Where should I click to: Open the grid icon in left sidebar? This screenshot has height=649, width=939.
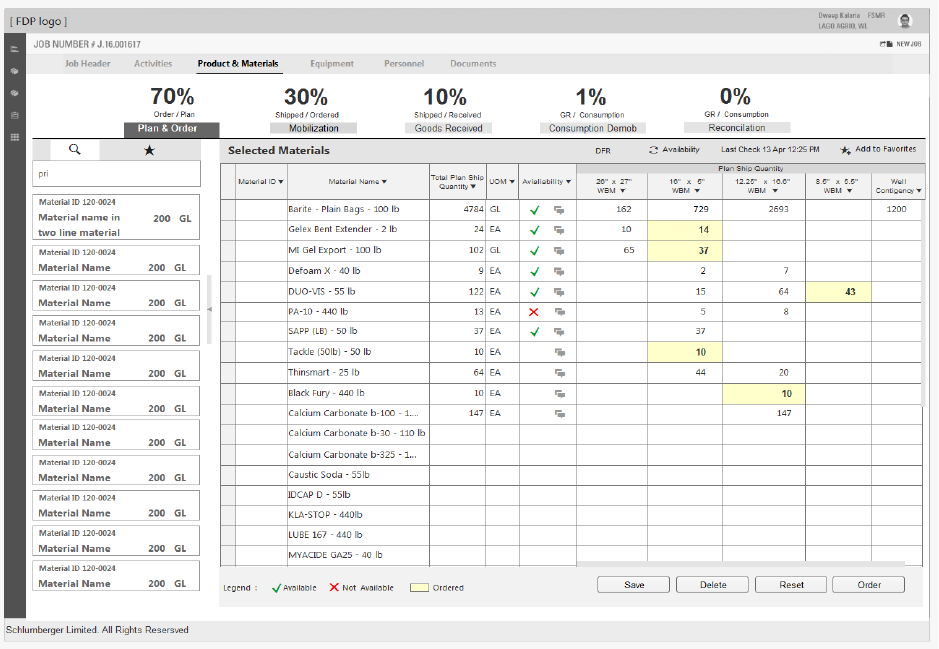click(14, 136)
